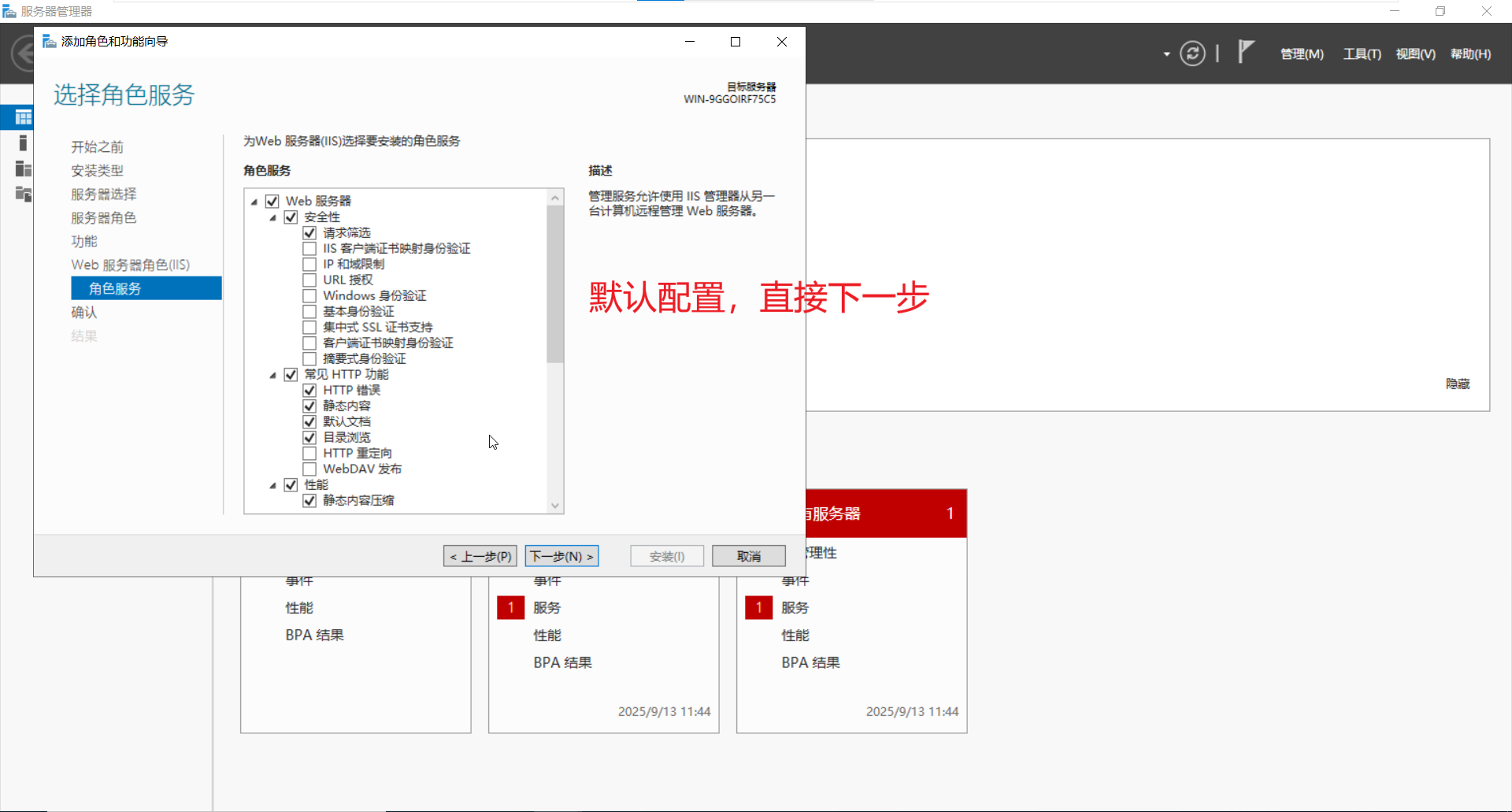Screen dimensions: 1512x812
Task: Click the Server Manager icon in the taskbar title
Action: (9, 10)
